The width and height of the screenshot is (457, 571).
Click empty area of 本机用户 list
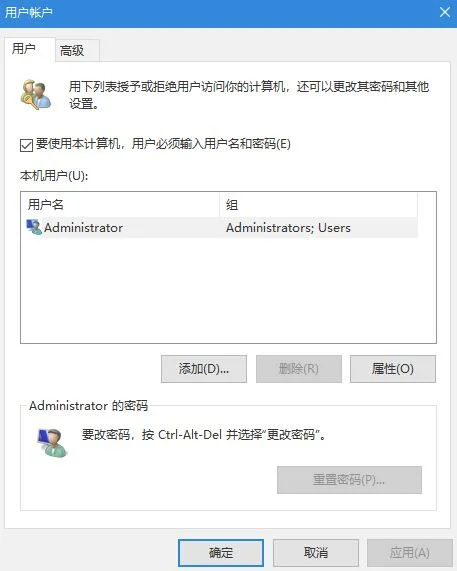(228, 290)
